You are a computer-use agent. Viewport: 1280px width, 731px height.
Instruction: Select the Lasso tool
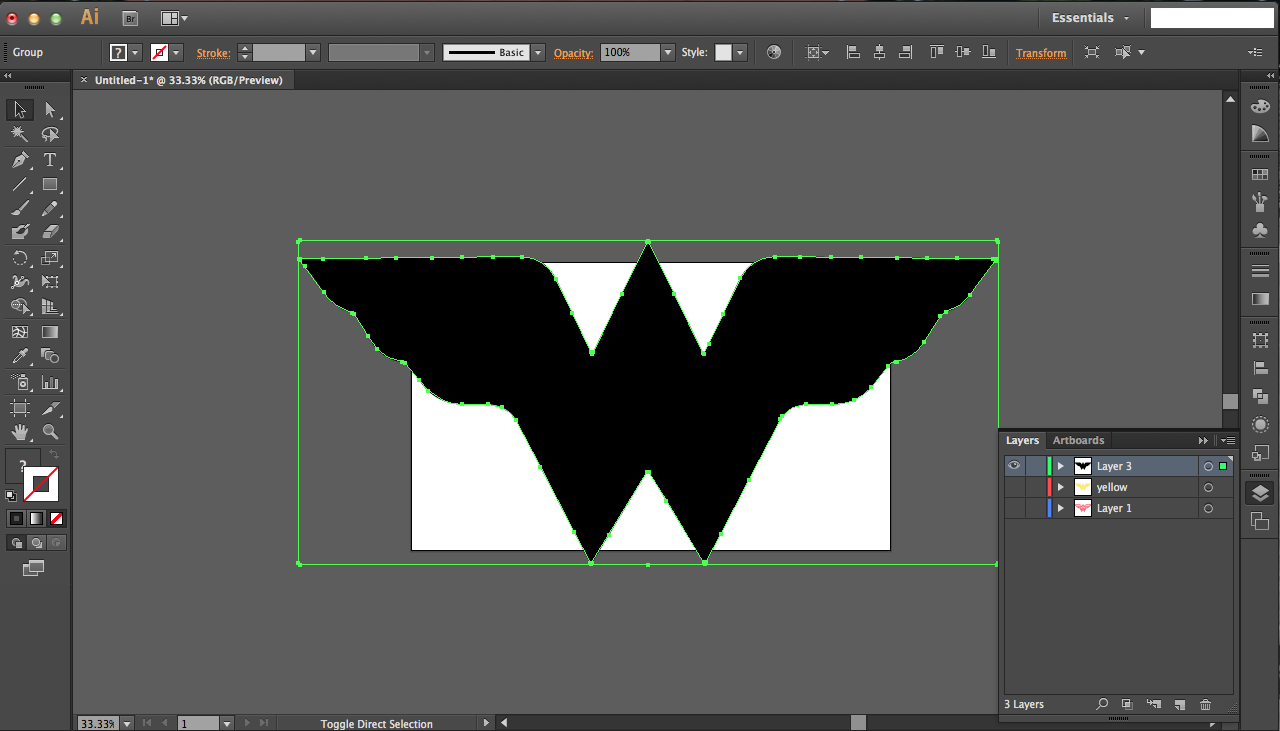tap(50, 135)
